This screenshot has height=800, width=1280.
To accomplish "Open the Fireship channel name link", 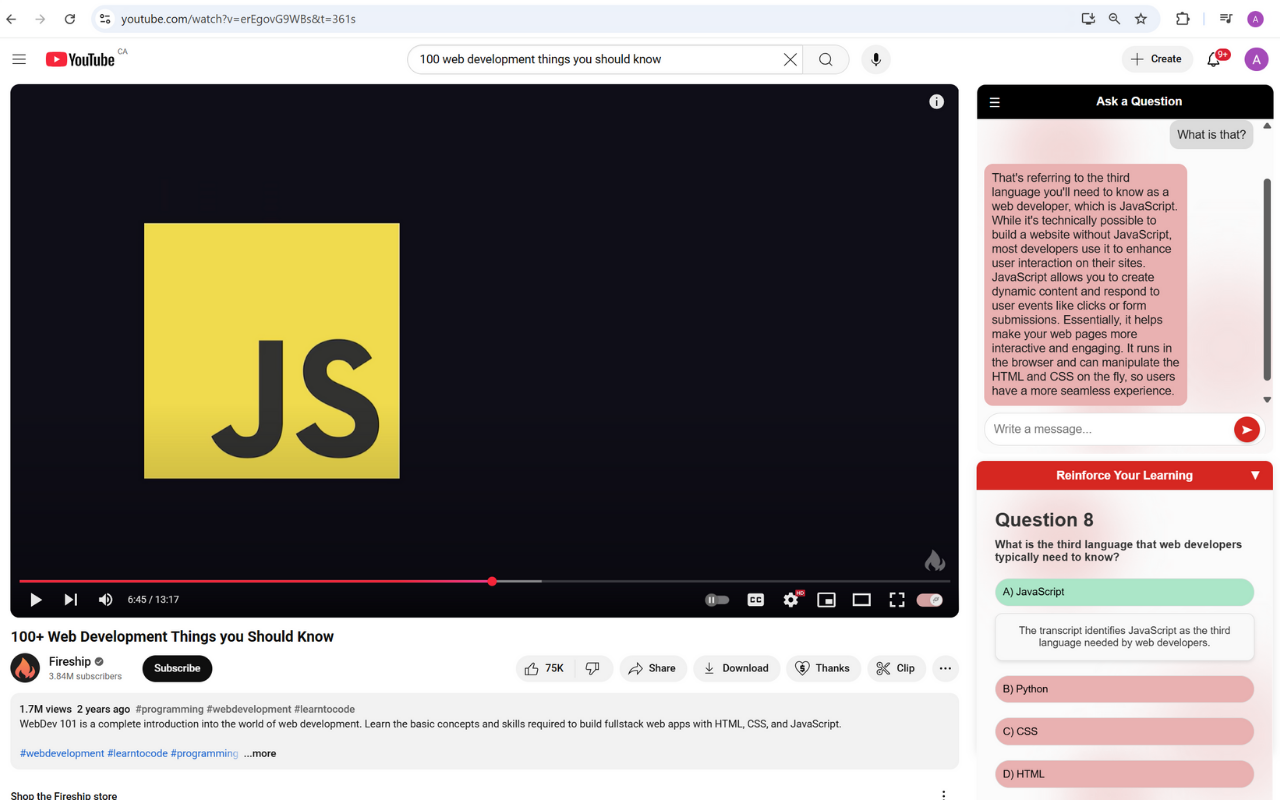I will click(70, 661).
